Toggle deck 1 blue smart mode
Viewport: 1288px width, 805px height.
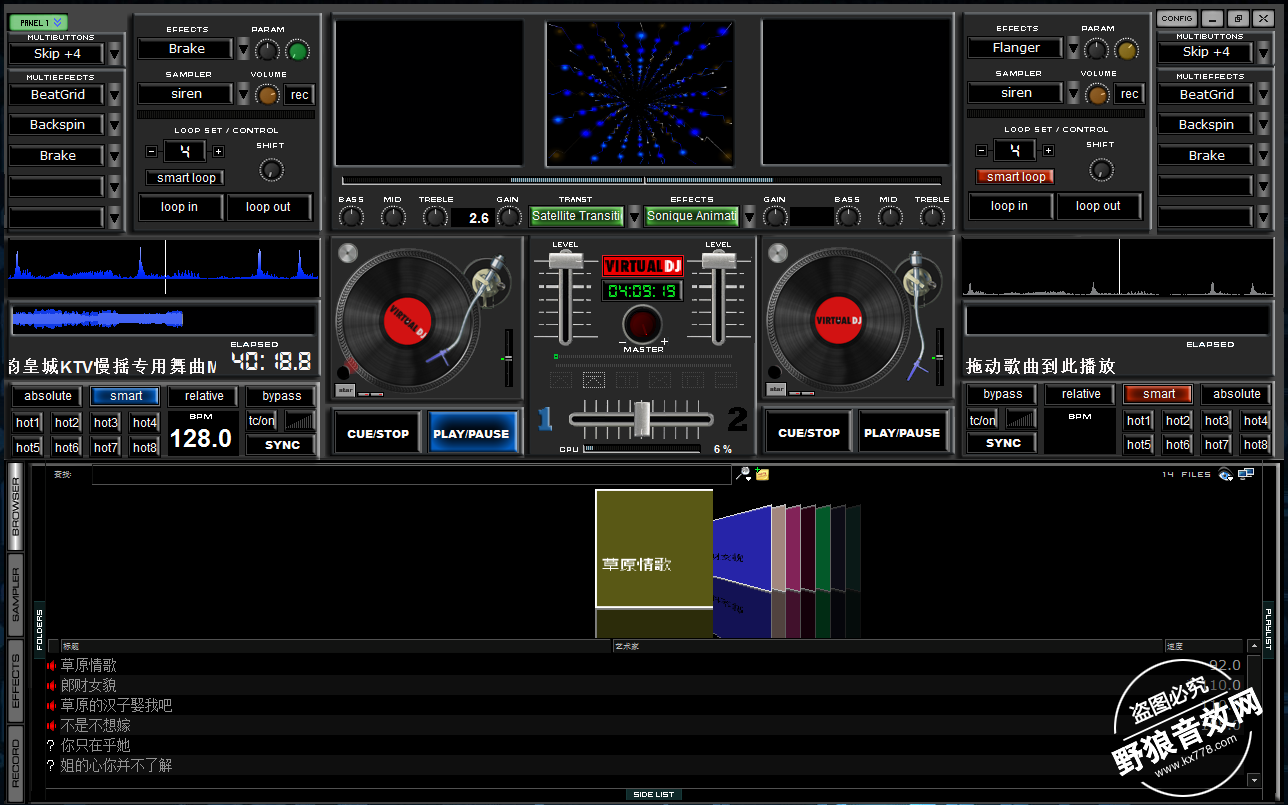click(126, 396)
